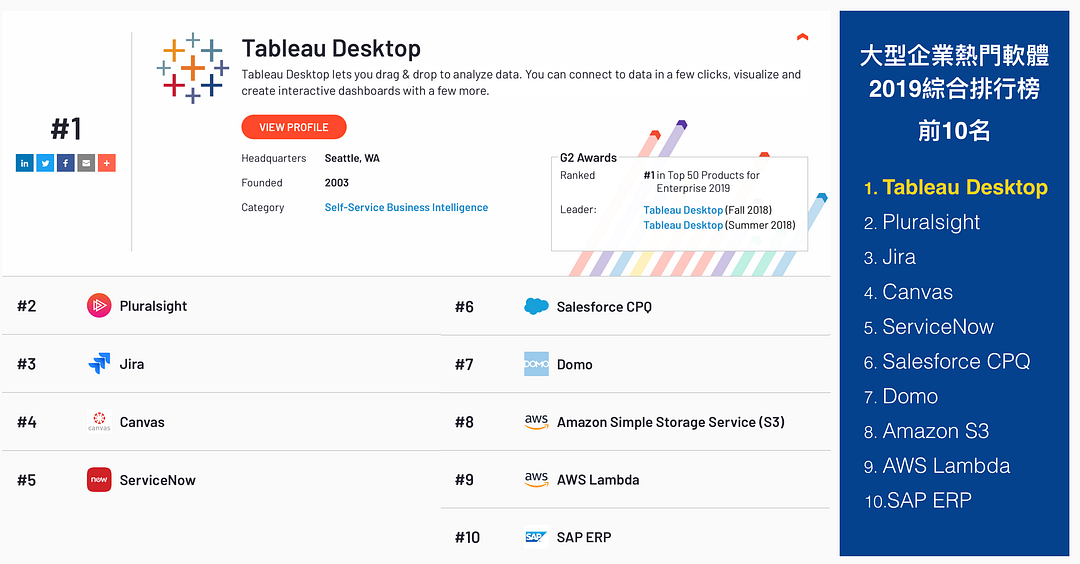Open Tableau Desktop Fall 2018 leader link

(x=683, y=210)
